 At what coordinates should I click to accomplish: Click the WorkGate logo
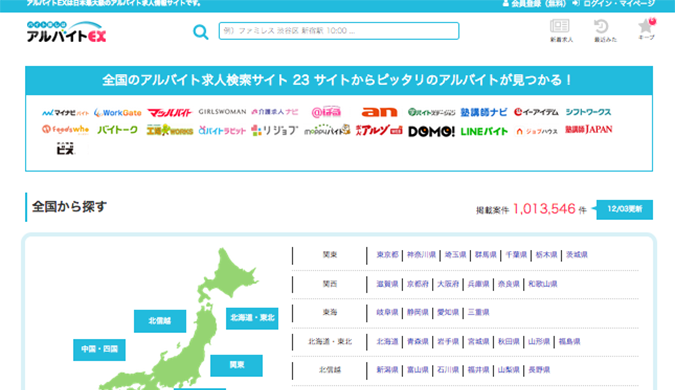tap(118, 113)
